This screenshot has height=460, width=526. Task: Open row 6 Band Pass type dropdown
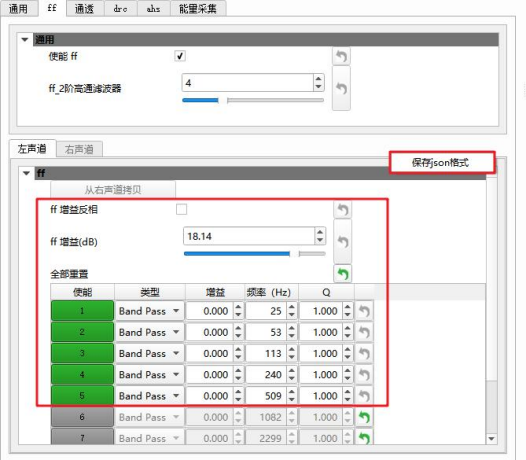pyautogui.click(x=150, y=417)
